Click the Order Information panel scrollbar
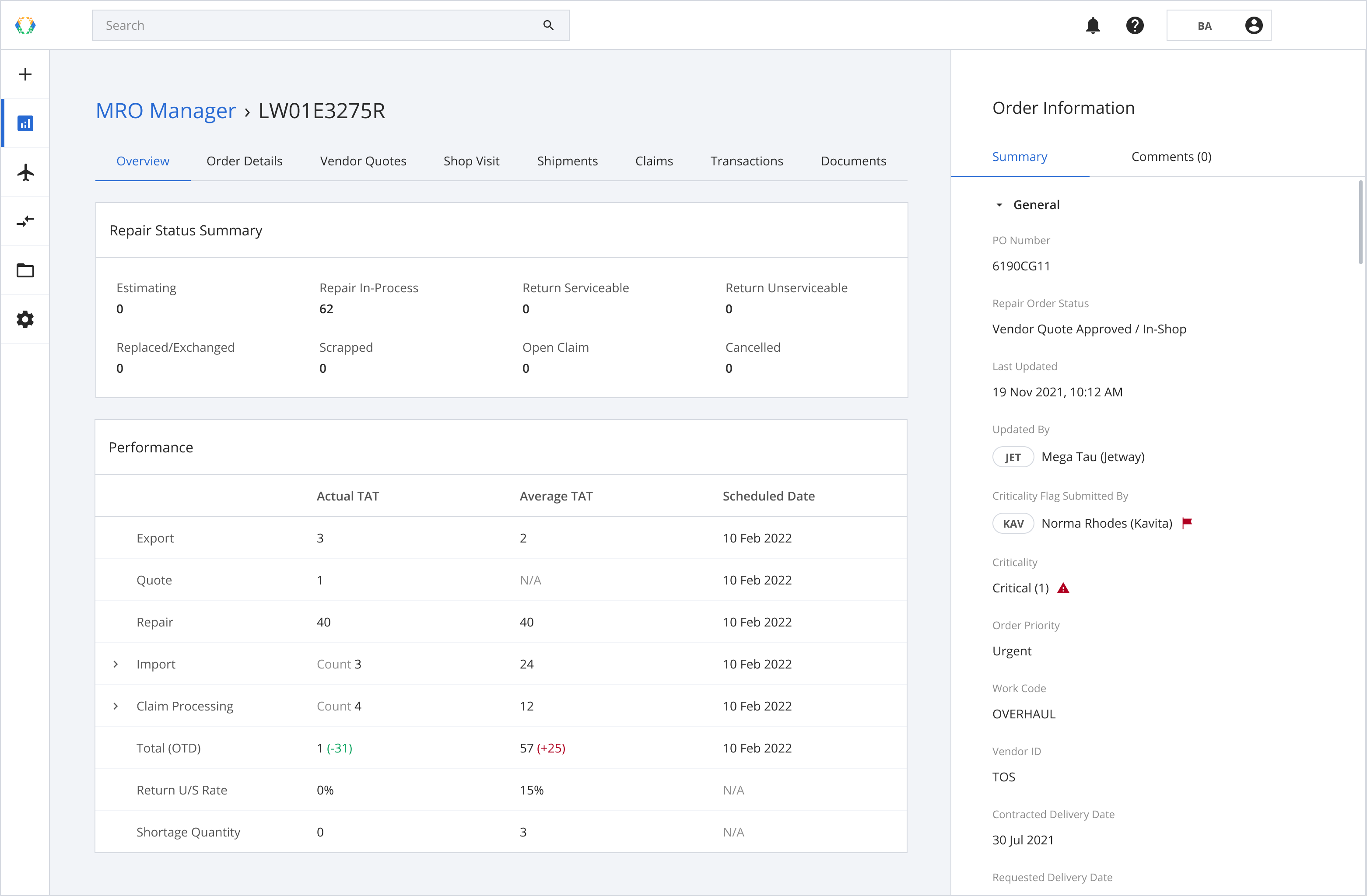 (x=1361, y=222)
